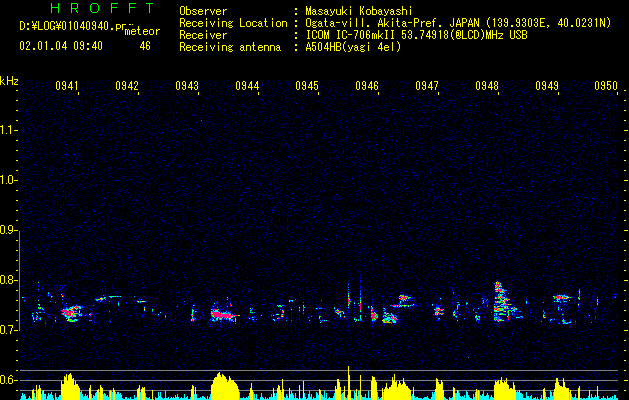Screen dimensions: 629x400
Task: Click the green 'meteor' label
Action: (142, 31)
